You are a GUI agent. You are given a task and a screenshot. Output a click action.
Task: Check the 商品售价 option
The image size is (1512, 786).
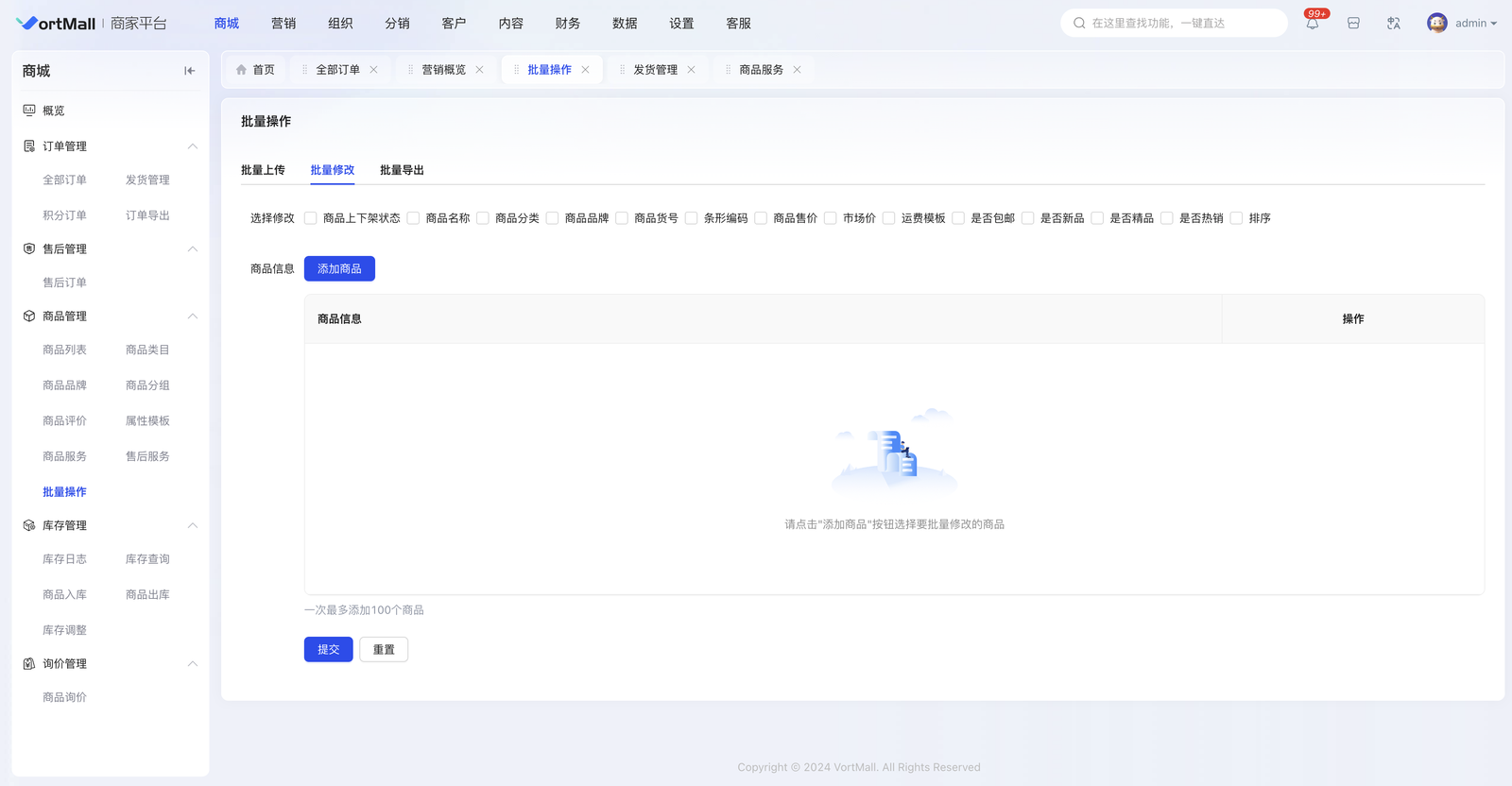761,218
